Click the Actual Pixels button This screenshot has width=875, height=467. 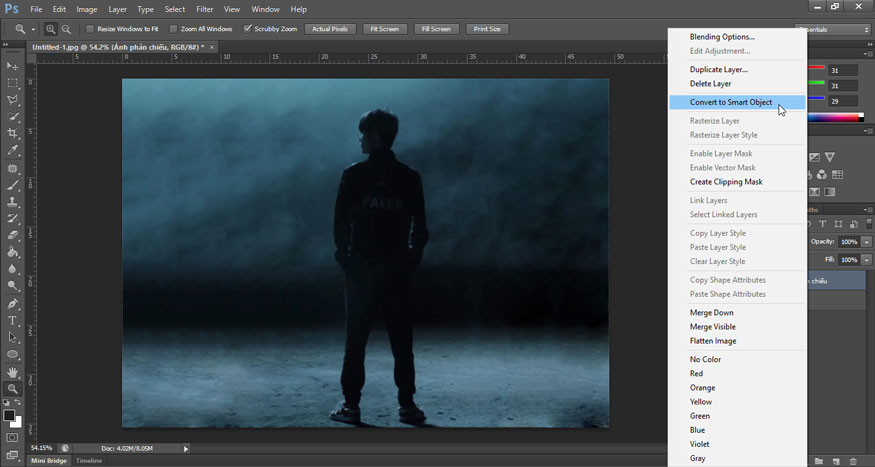(330, 29)
